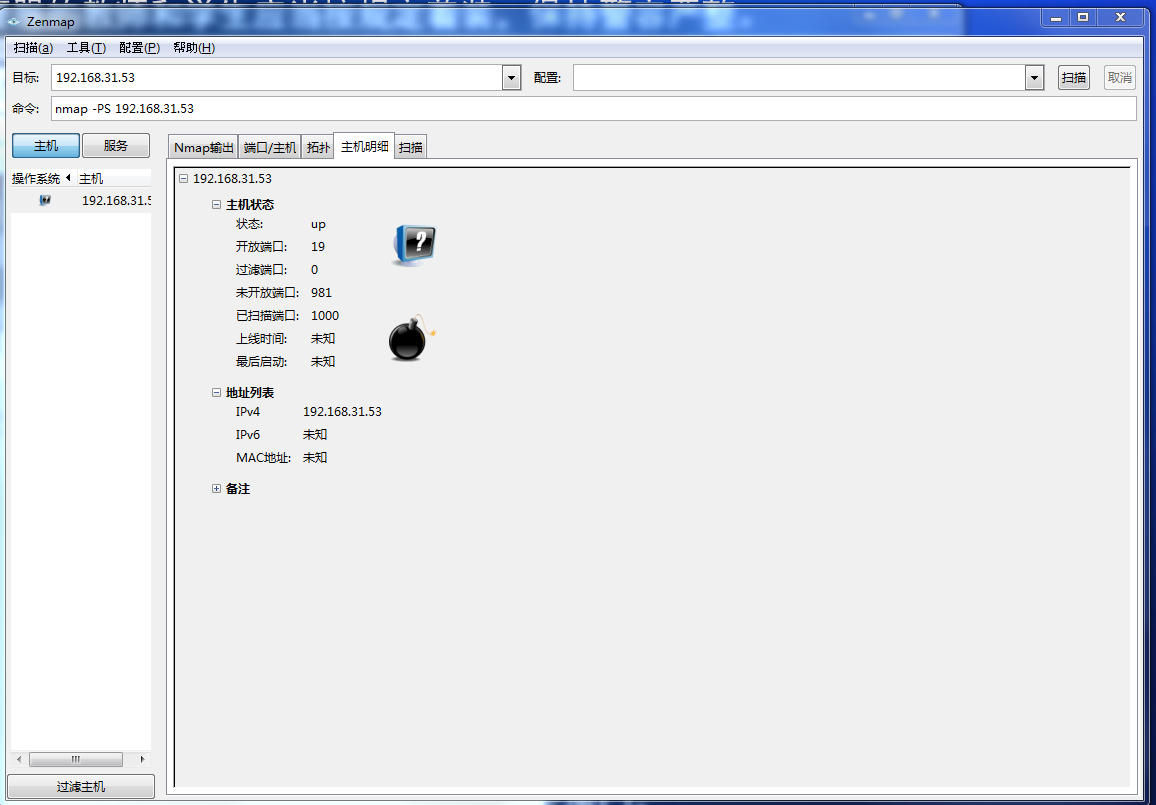Collapse the 192.168.31.53 root node
1156x805 pixels.
click(183, 178)
